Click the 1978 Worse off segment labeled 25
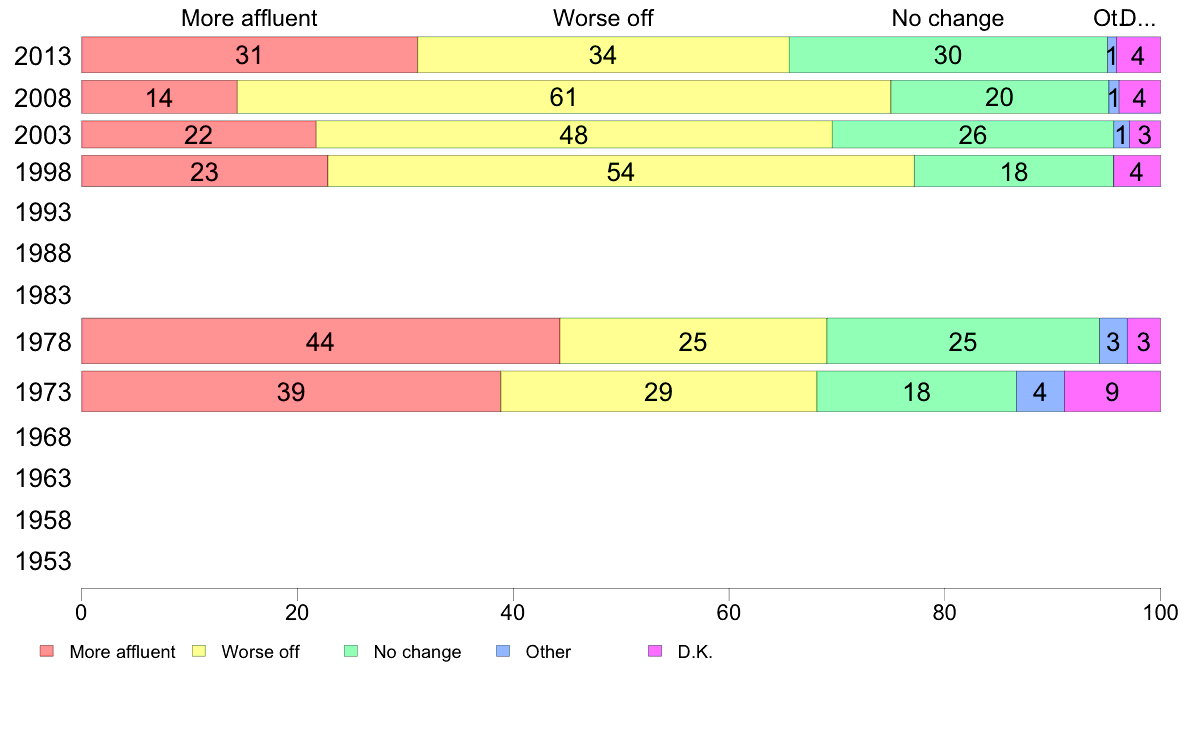The image size is (1188, 736). 693,341
